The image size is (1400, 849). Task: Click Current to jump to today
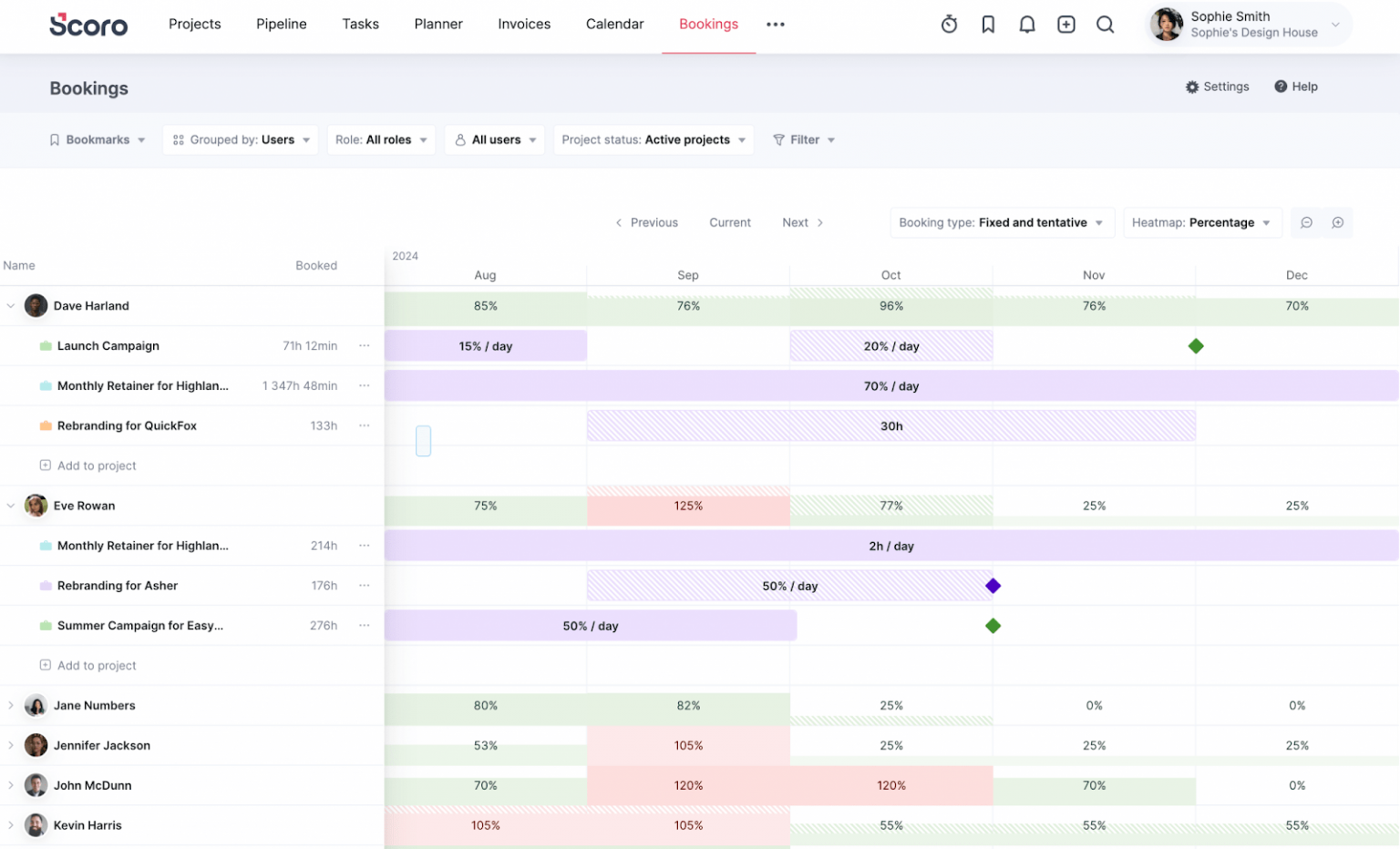pos(729,222)
